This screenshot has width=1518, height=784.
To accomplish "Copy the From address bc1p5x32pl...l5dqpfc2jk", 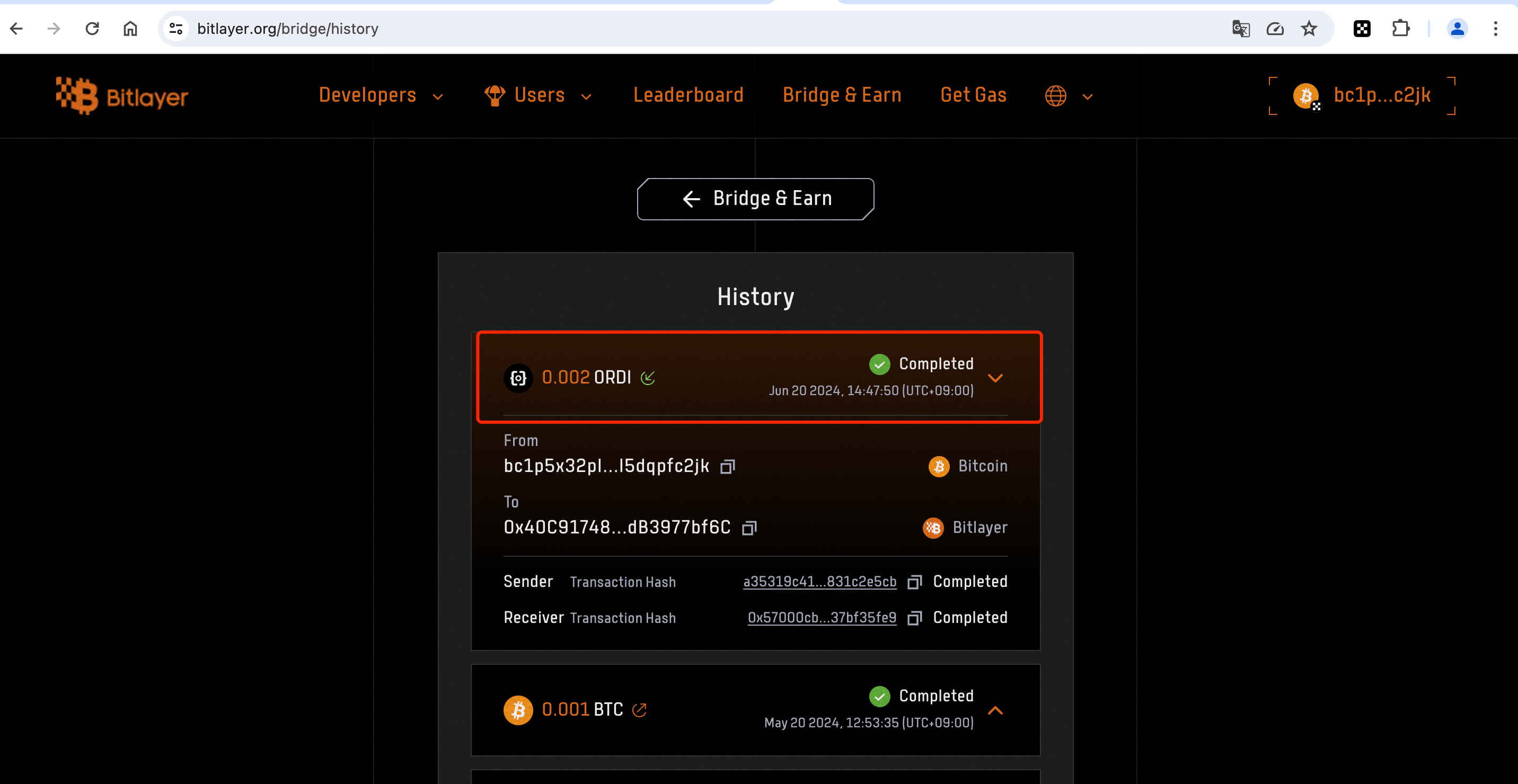I will click(728, 467).
